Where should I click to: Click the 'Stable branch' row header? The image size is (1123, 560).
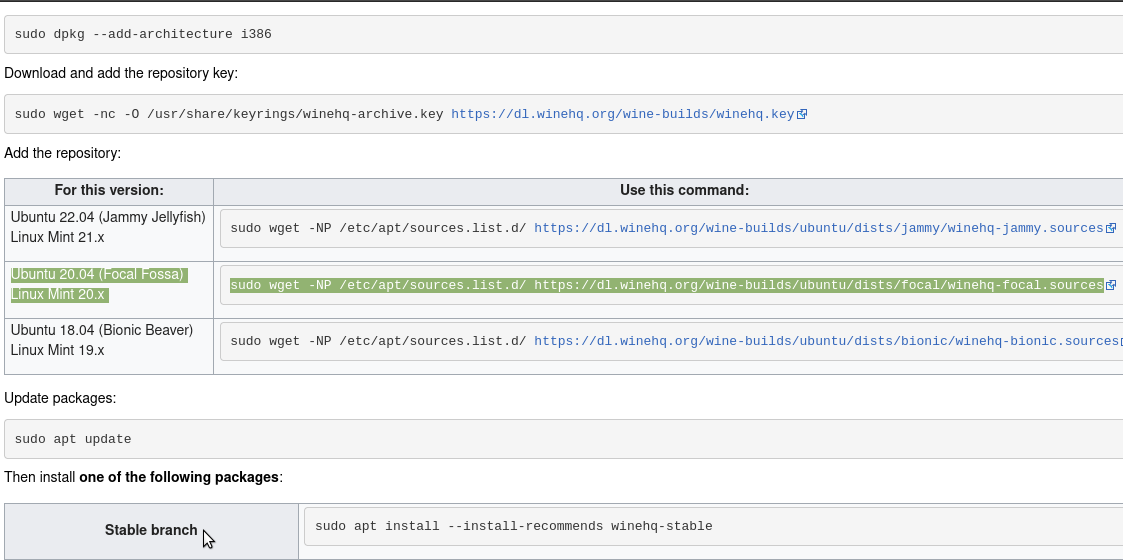151,530
